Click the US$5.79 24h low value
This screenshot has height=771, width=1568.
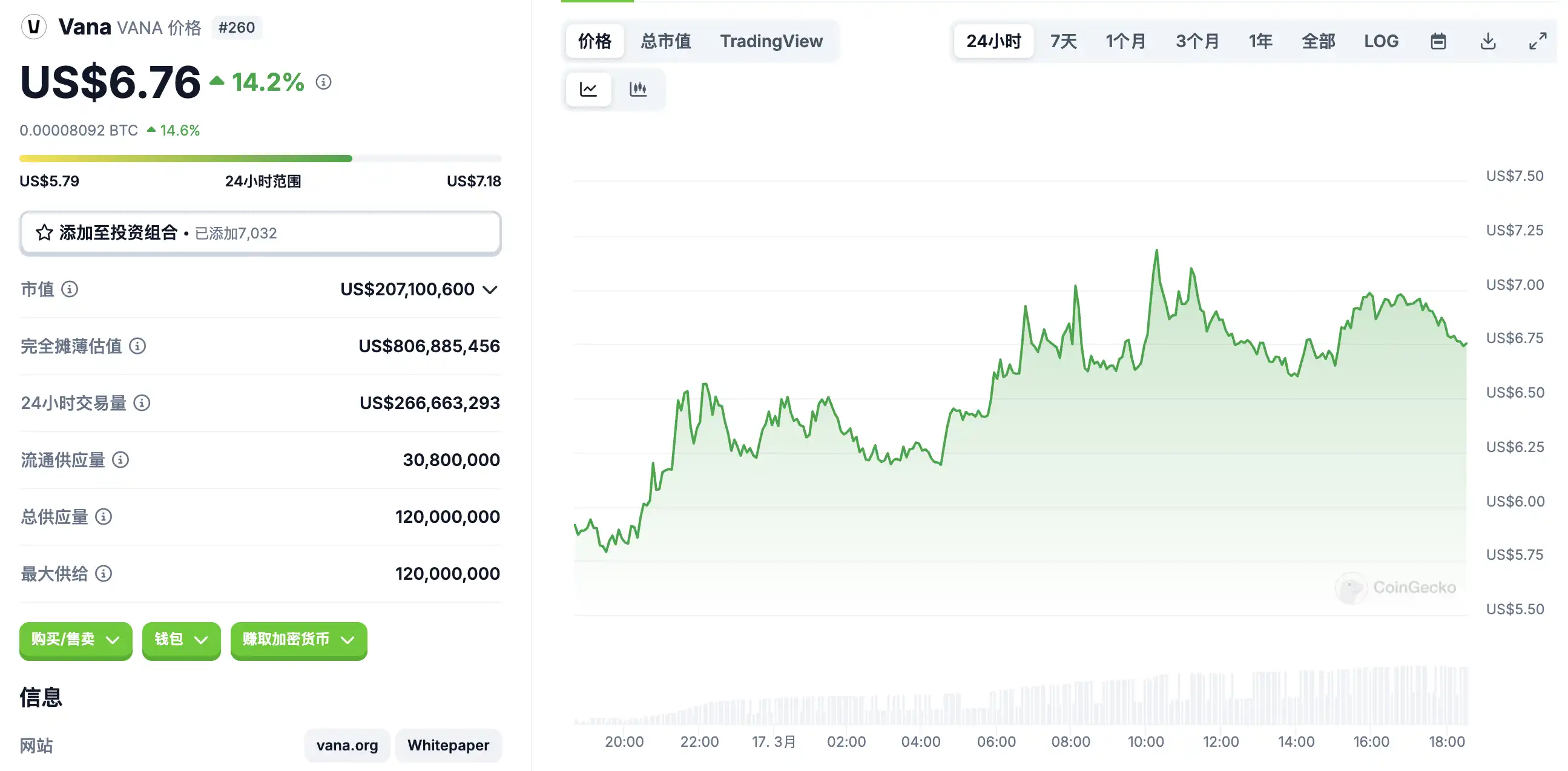(x=49, y=182)
